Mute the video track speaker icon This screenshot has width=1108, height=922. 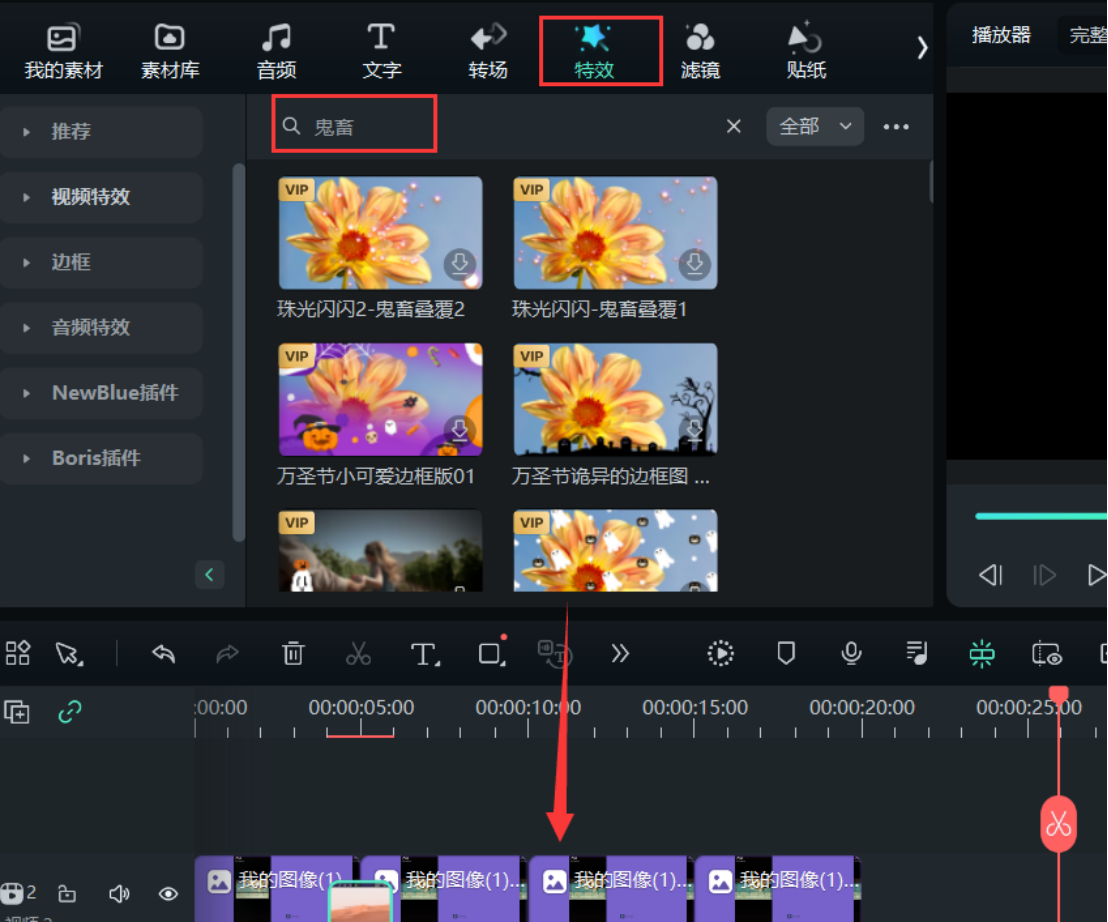[x=119, y=893]
